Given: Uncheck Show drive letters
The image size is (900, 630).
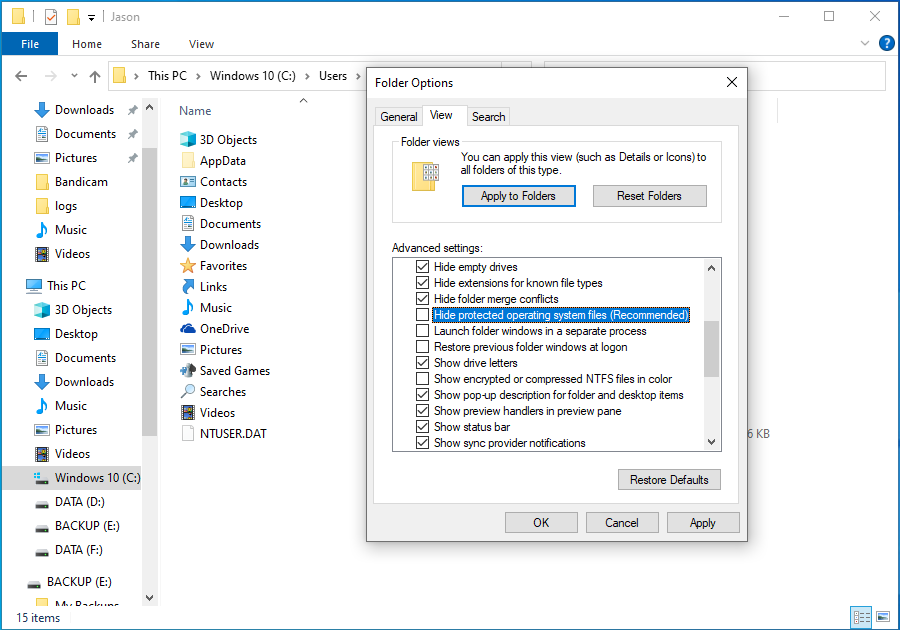Looking at the screenshot, I should pos(423,362).
